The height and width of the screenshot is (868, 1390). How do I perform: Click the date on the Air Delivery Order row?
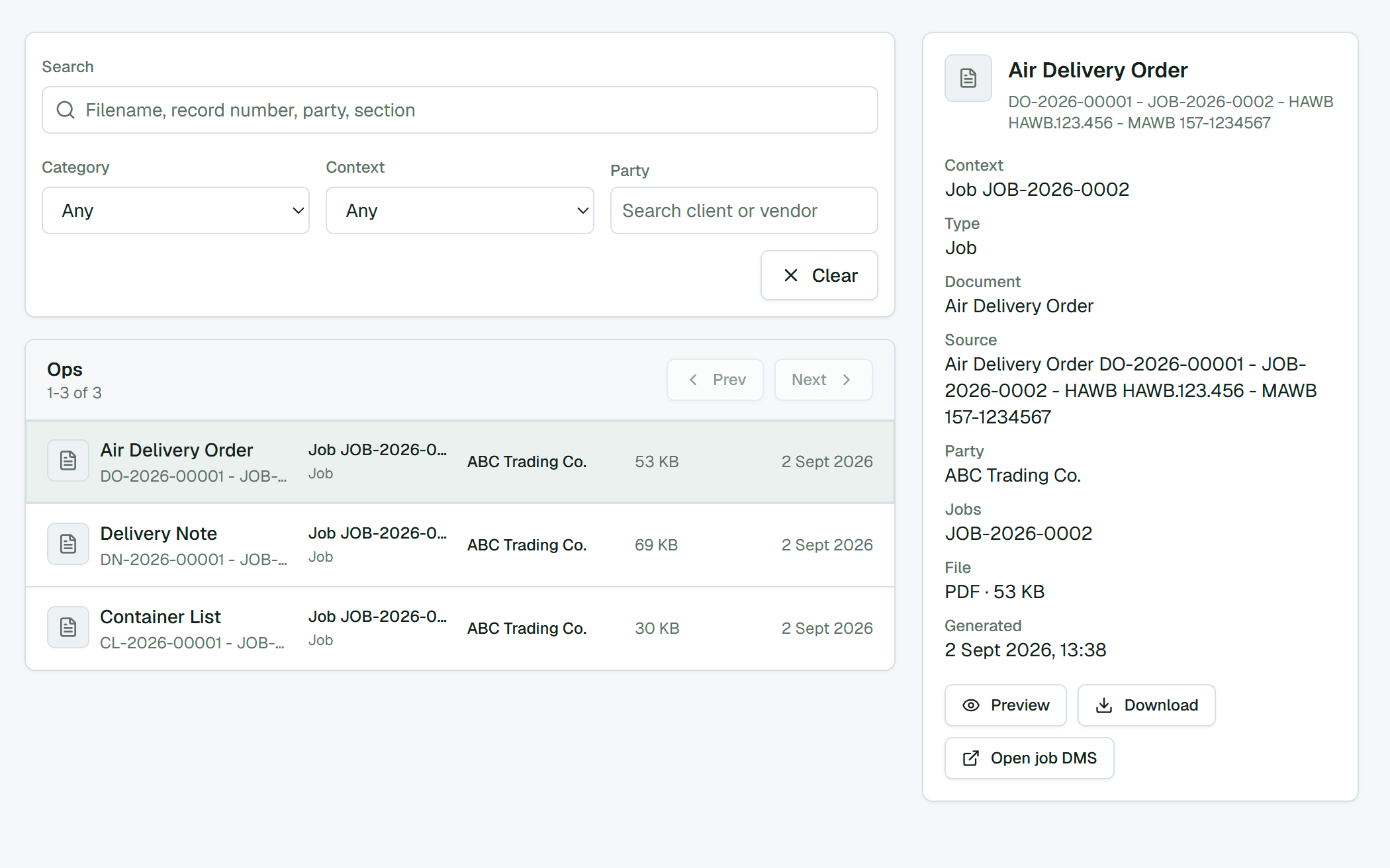pyautogui.click(x=827, y=462)
